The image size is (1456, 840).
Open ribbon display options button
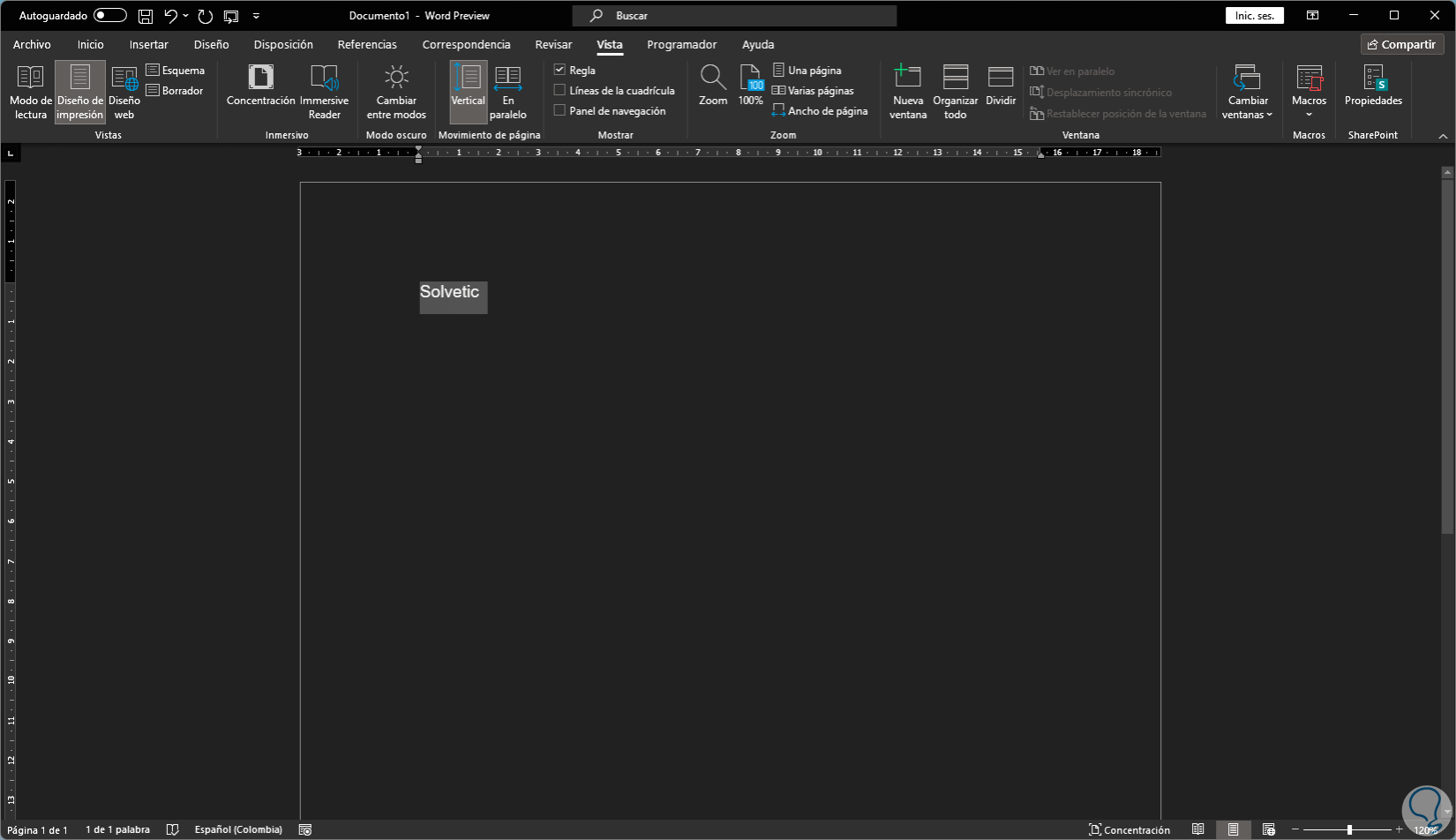tap(1313, 16)
